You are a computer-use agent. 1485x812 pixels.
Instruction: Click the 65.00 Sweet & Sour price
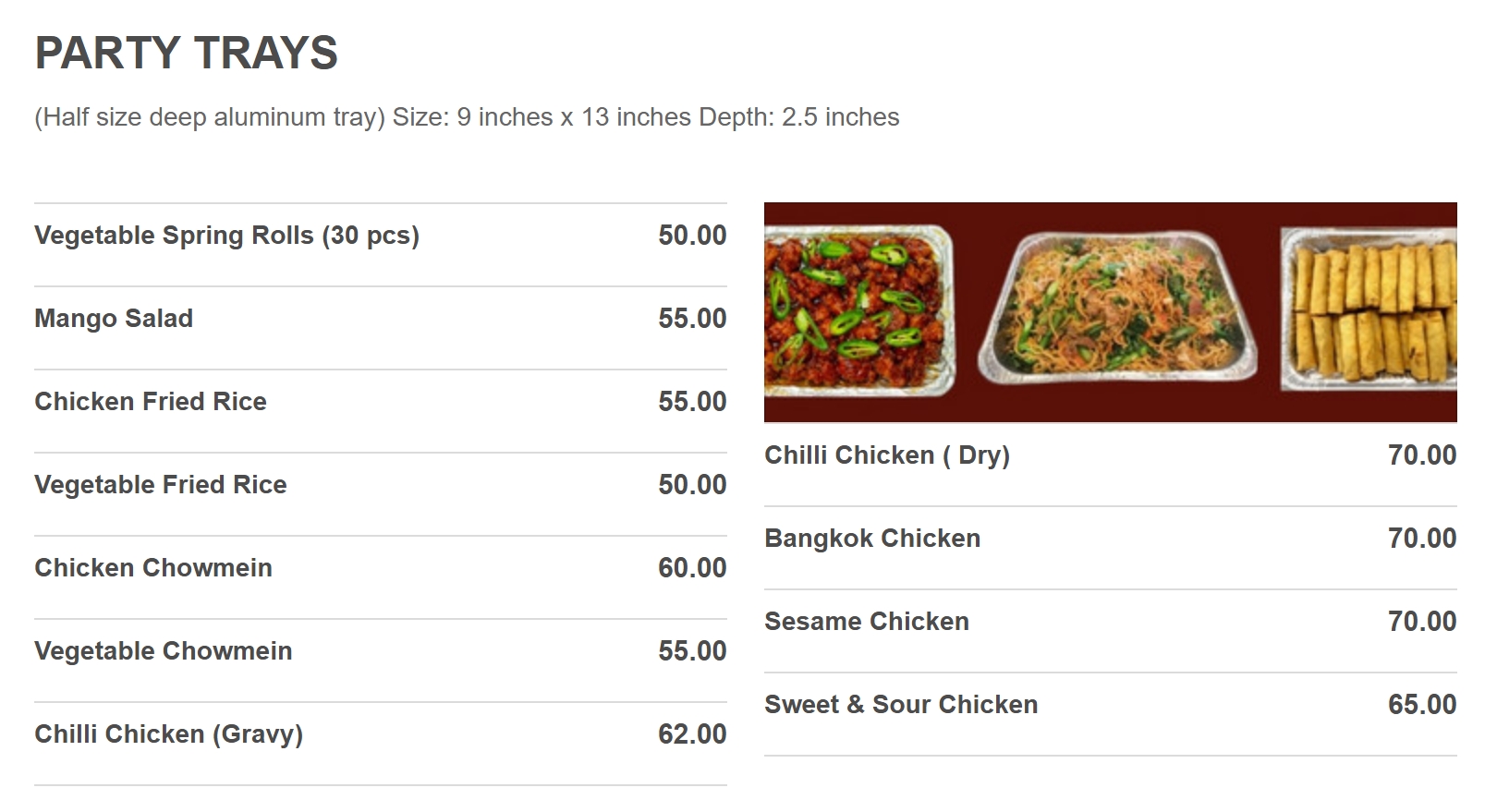1421,705
